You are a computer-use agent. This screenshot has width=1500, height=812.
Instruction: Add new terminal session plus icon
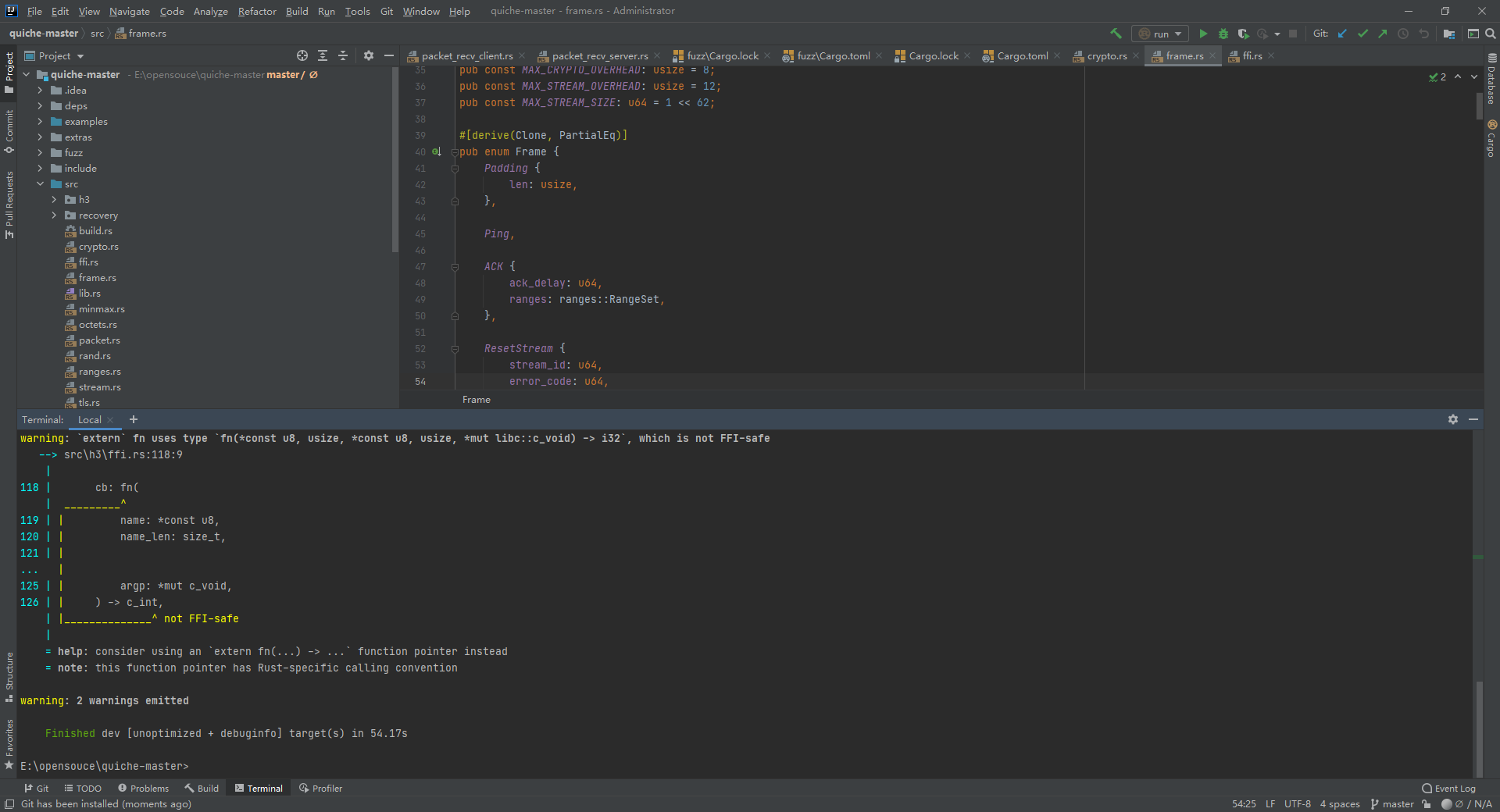coord(133,419)
